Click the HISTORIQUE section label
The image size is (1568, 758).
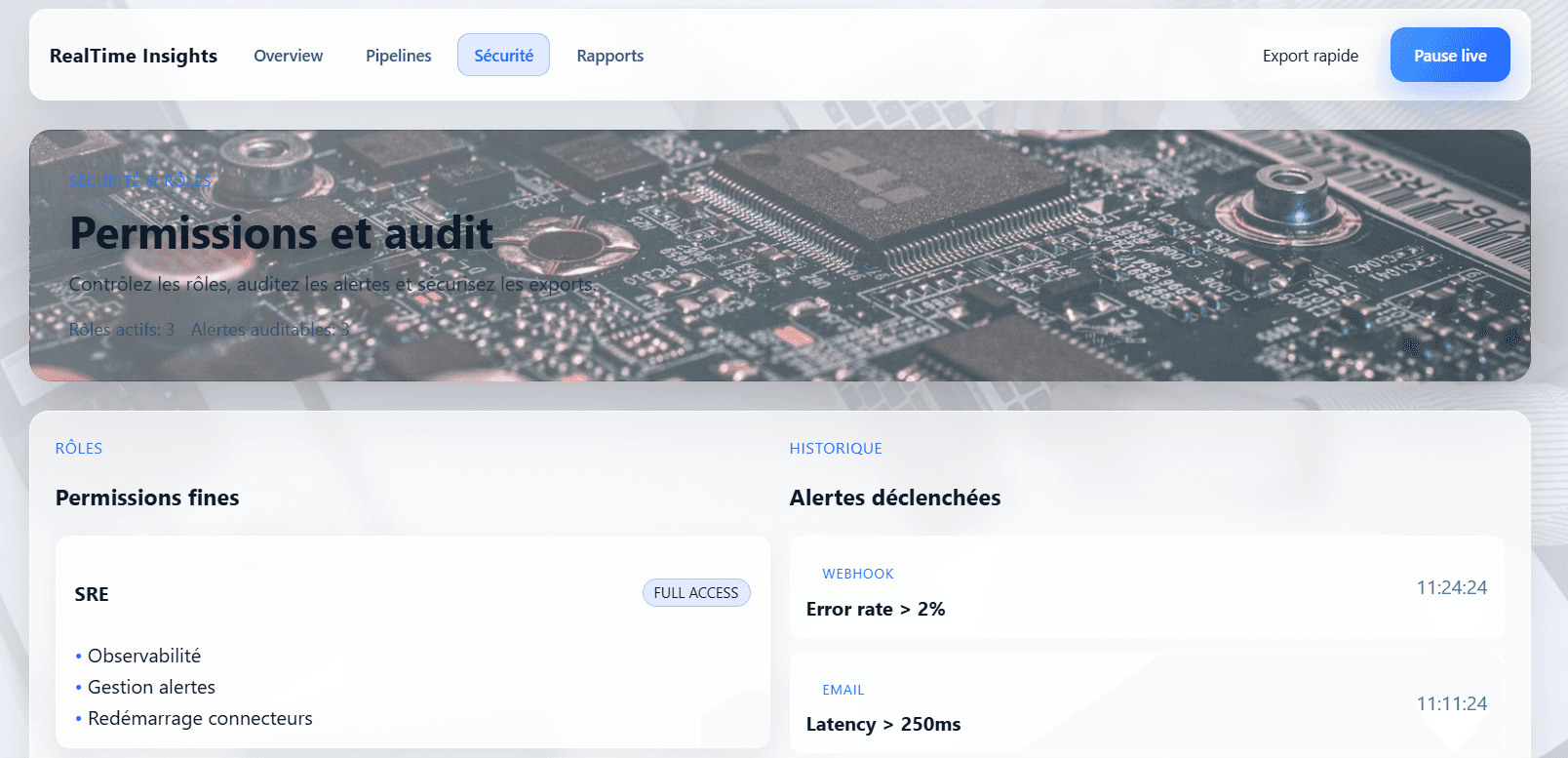tap(836, 448)
